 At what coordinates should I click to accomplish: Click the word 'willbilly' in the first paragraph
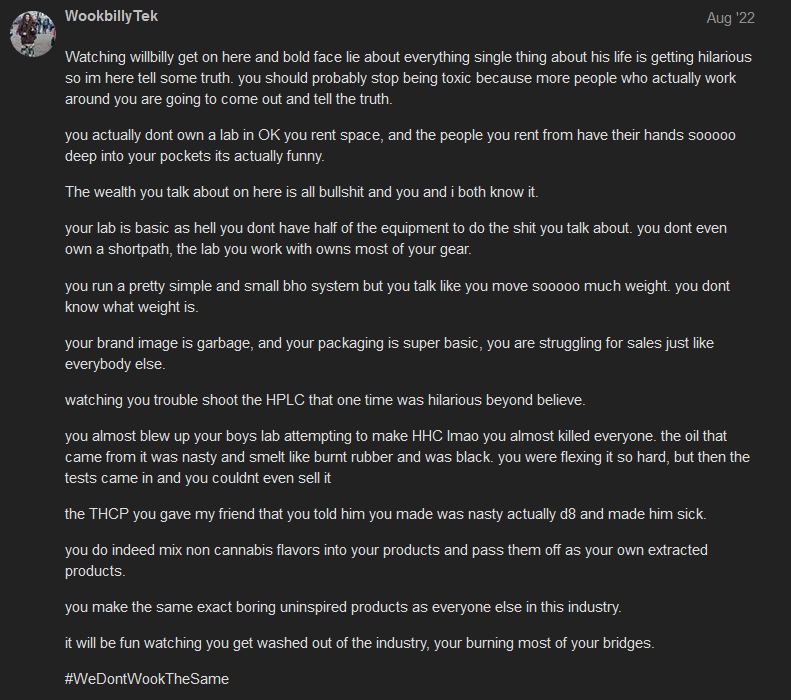pos(151,57)
